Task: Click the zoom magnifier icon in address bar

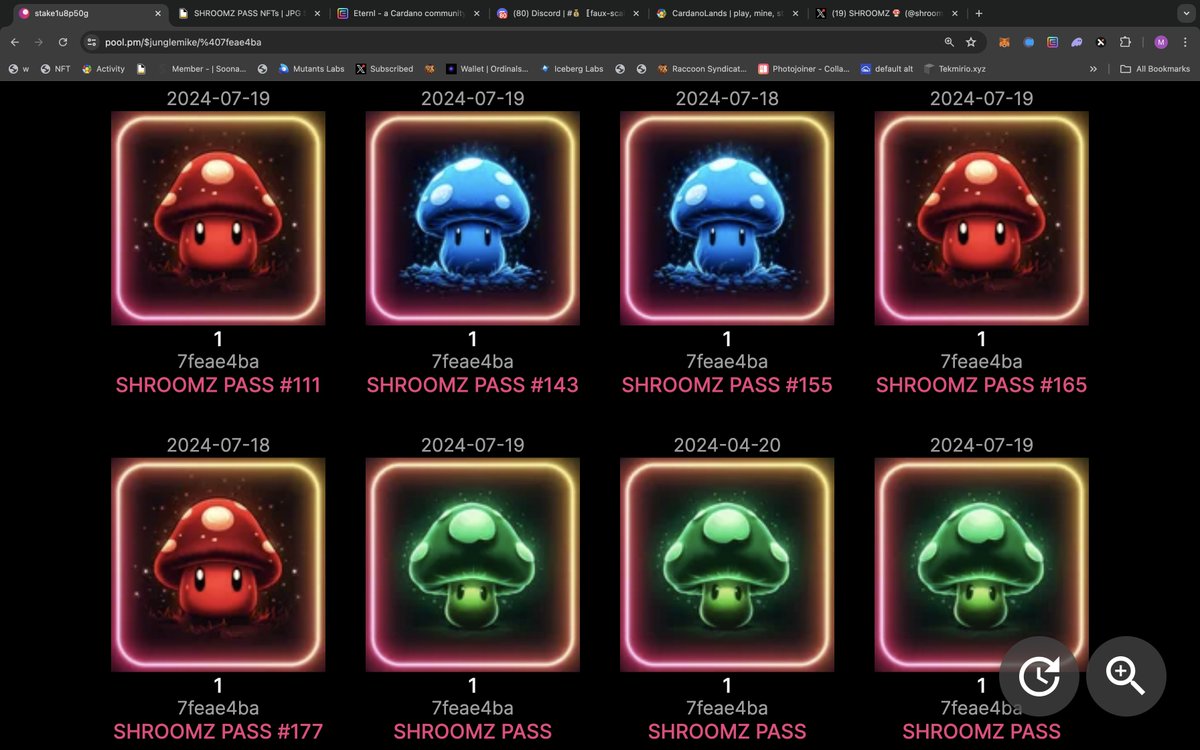Action: (x=949, y=42)
